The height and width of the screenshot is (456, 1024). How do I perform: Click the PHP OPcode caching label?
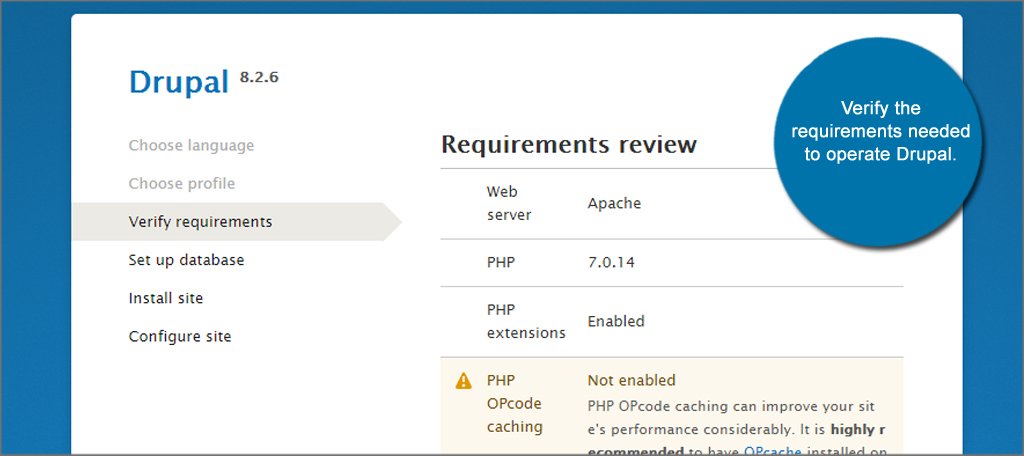514,403
